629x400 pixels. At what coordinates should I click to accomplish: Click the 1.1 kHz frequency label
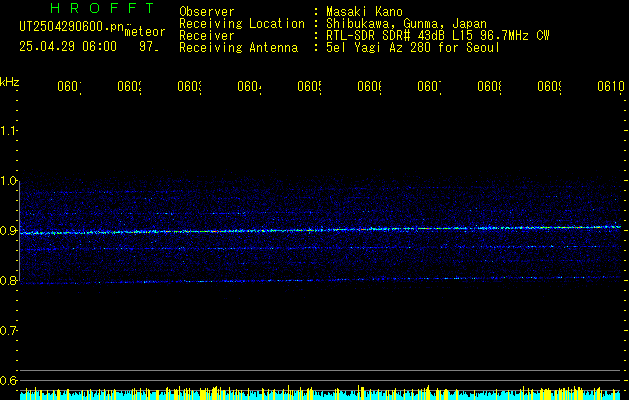click(x=9, y=131)
